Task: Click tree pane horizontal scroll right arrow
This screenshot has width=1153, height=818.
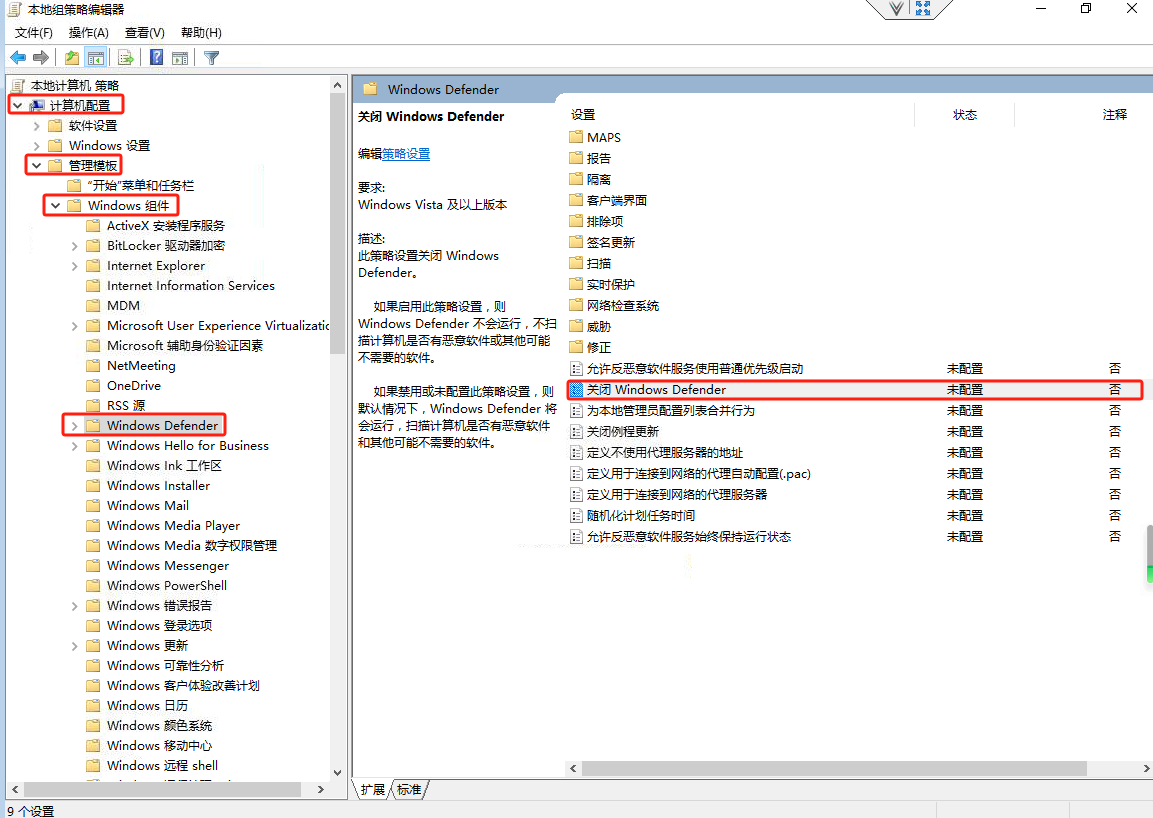Action: [321, 789]
